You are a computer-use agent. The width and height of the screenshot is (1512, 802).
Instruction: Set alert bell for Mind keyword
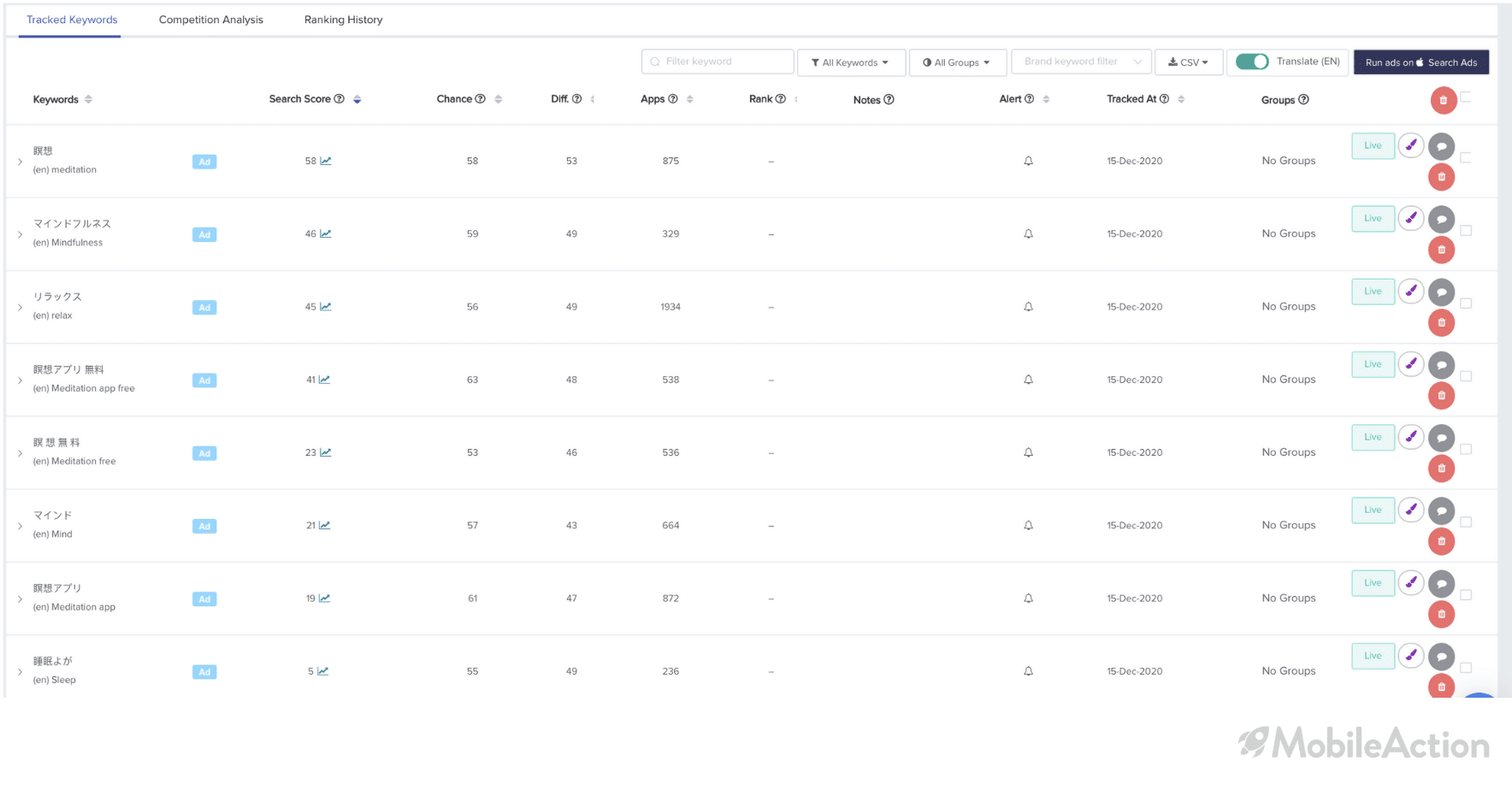coord(1029,525)
